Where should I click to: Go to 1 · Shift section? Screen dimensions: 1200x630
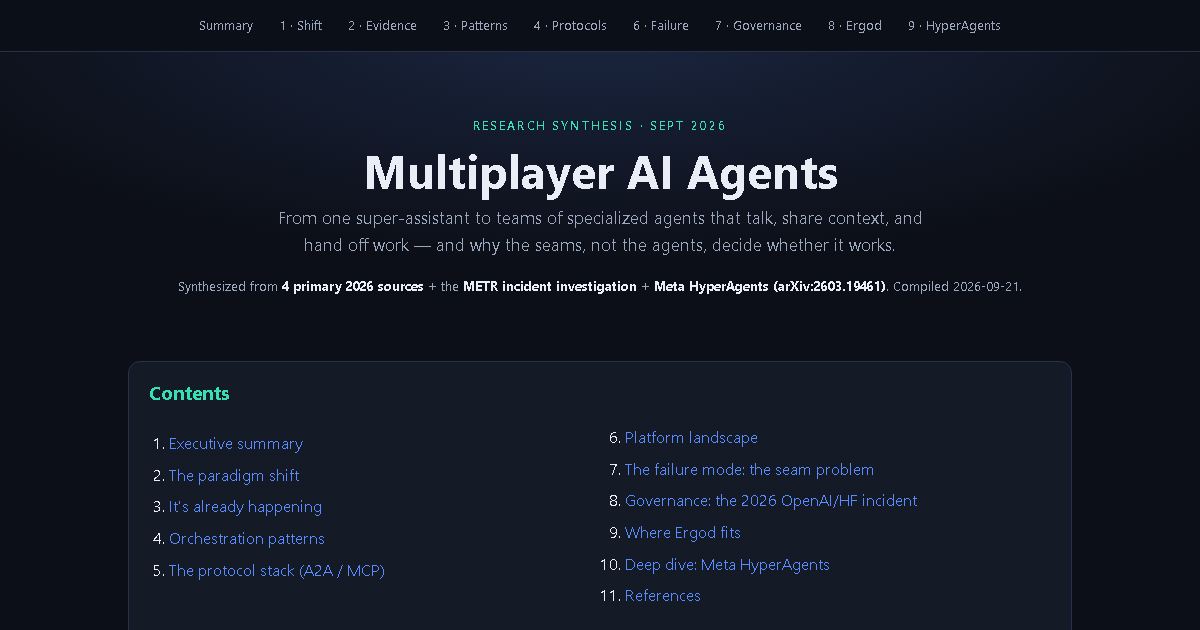pyautogui.click(x=301, y=26)
